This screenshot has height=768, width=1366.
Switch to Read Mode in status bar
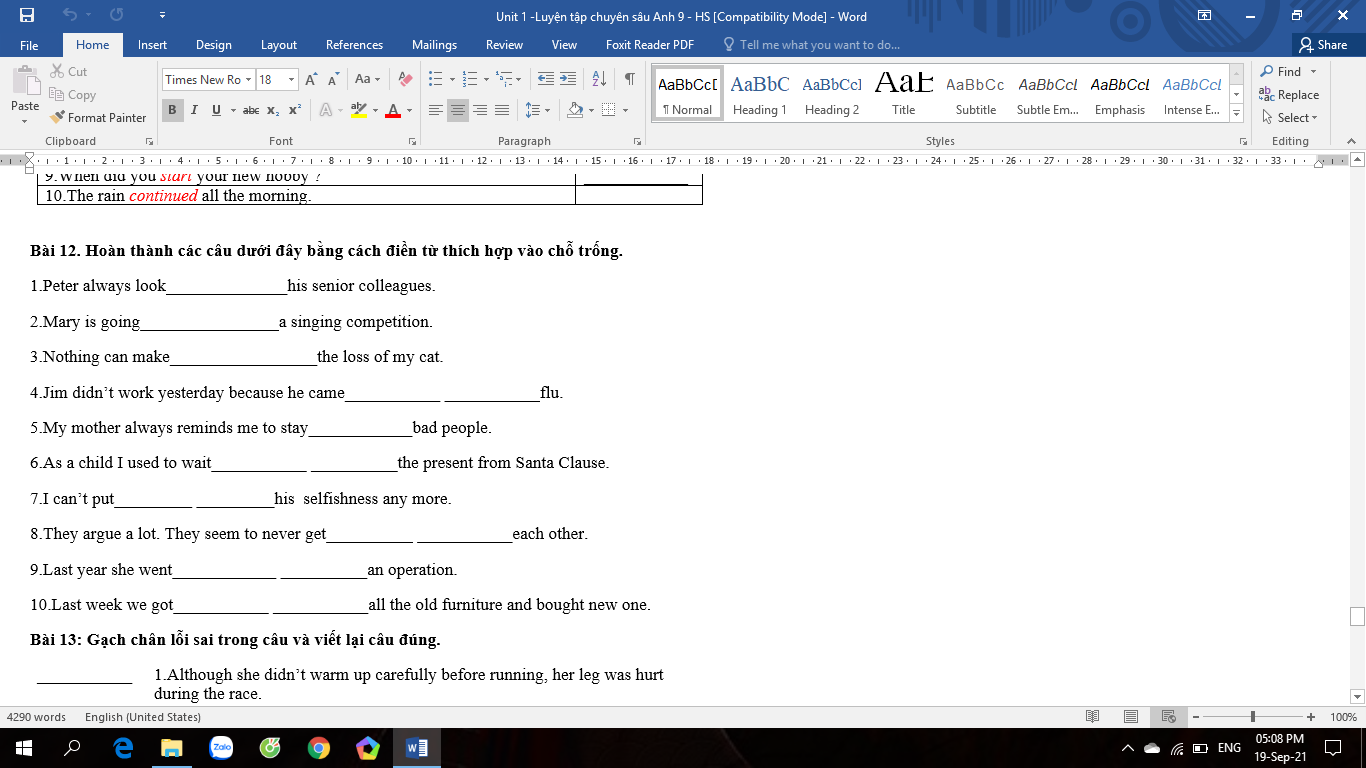click(1093, 717)
